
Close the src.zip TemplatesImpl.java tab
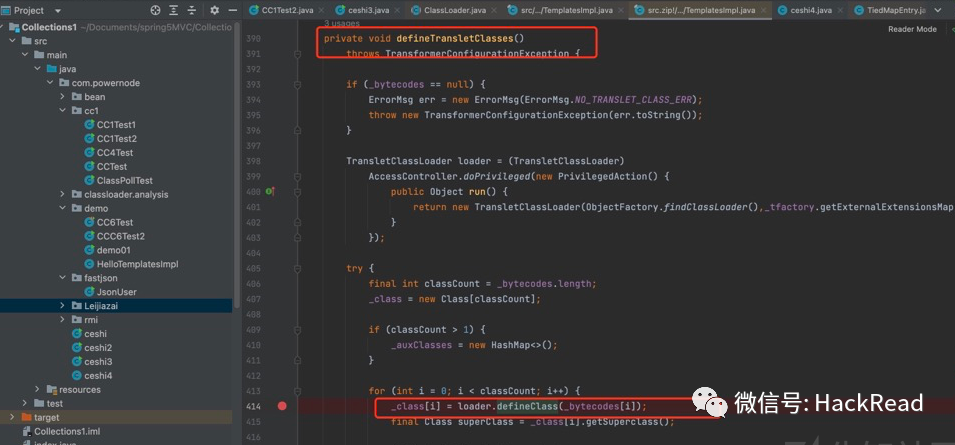pos(763,10)
